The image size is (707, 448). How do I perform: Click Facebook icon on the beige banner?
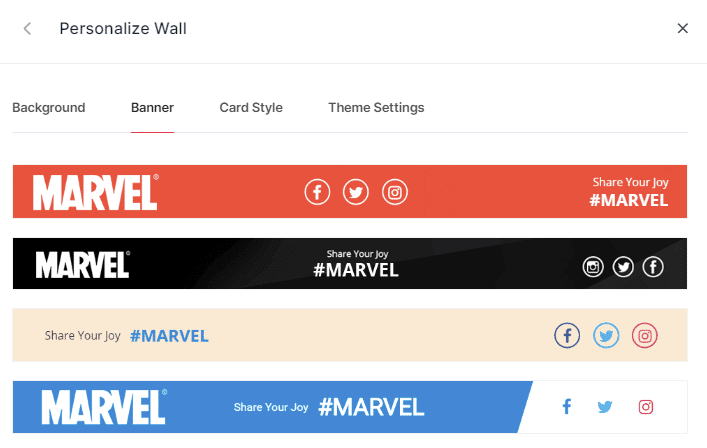567,336
